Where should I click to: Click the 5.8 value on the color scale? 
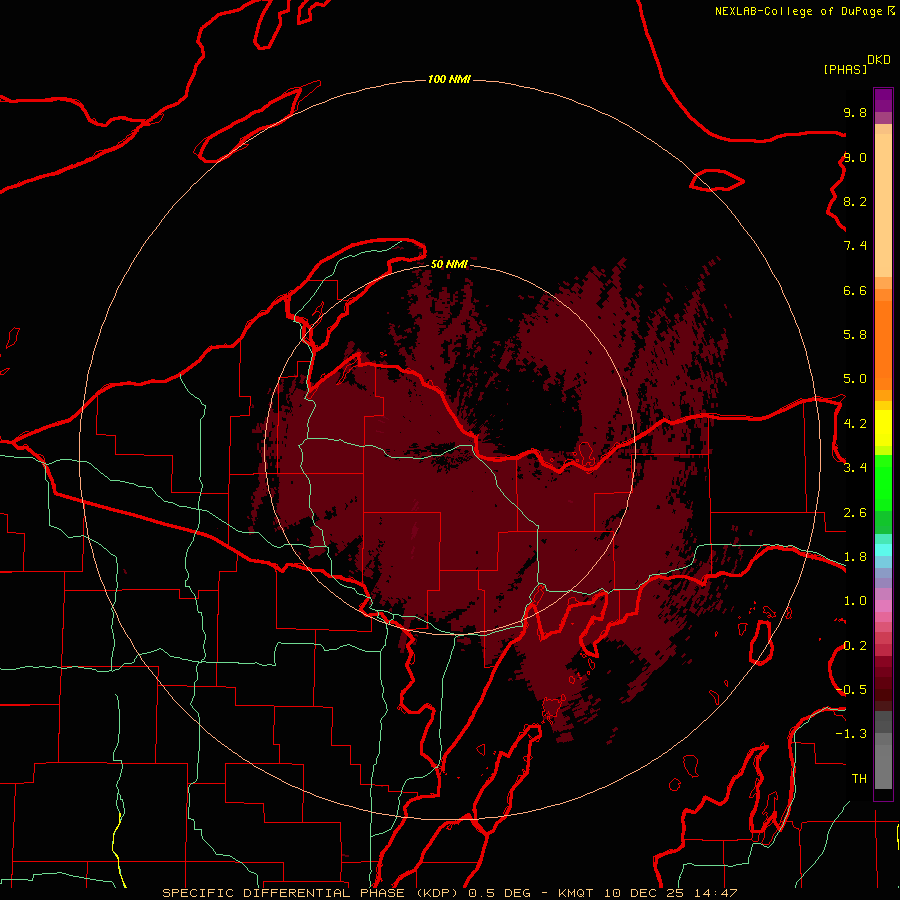click(855, 335)
